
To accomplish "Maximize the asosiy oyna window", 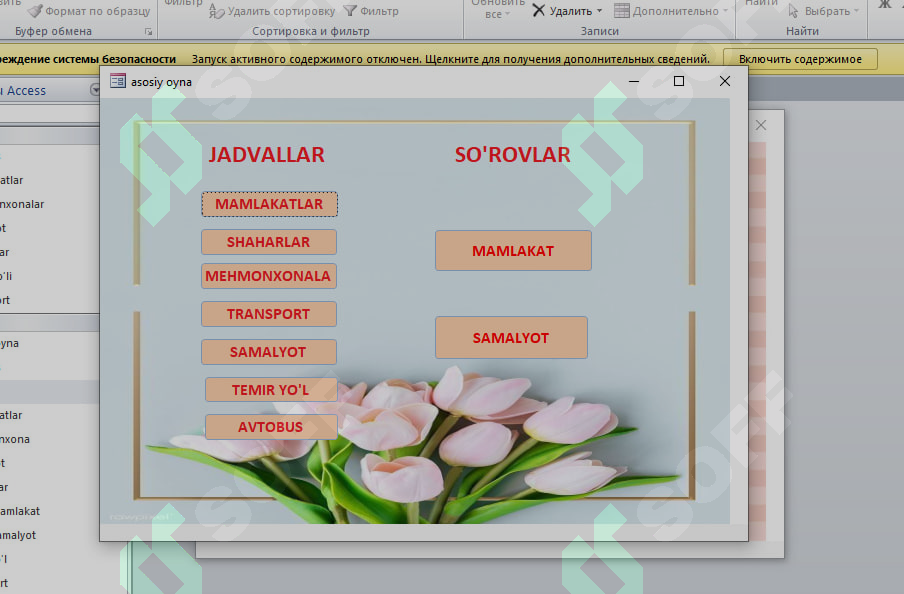I will coord(679,81).
